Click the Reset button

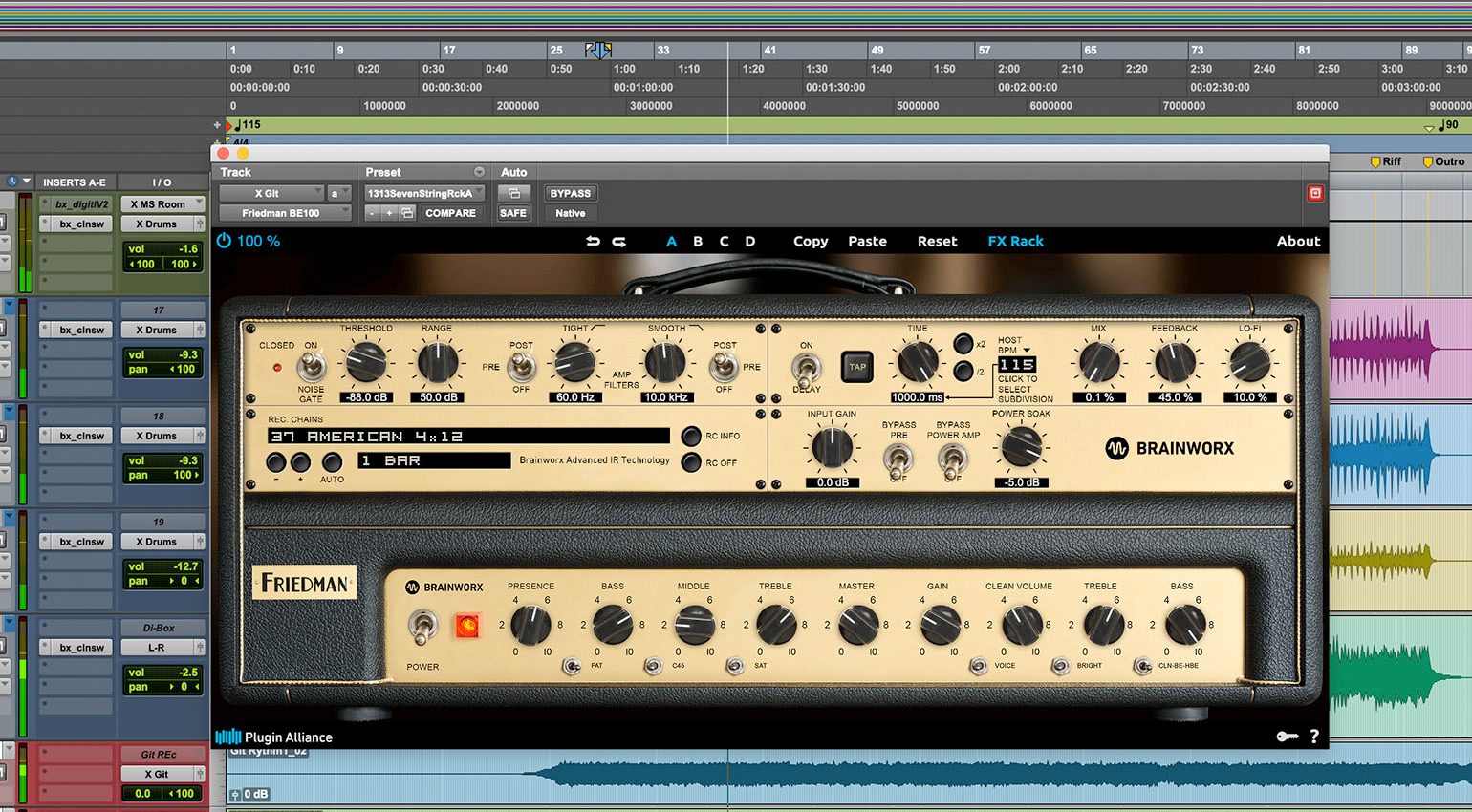tap(937, 241)
